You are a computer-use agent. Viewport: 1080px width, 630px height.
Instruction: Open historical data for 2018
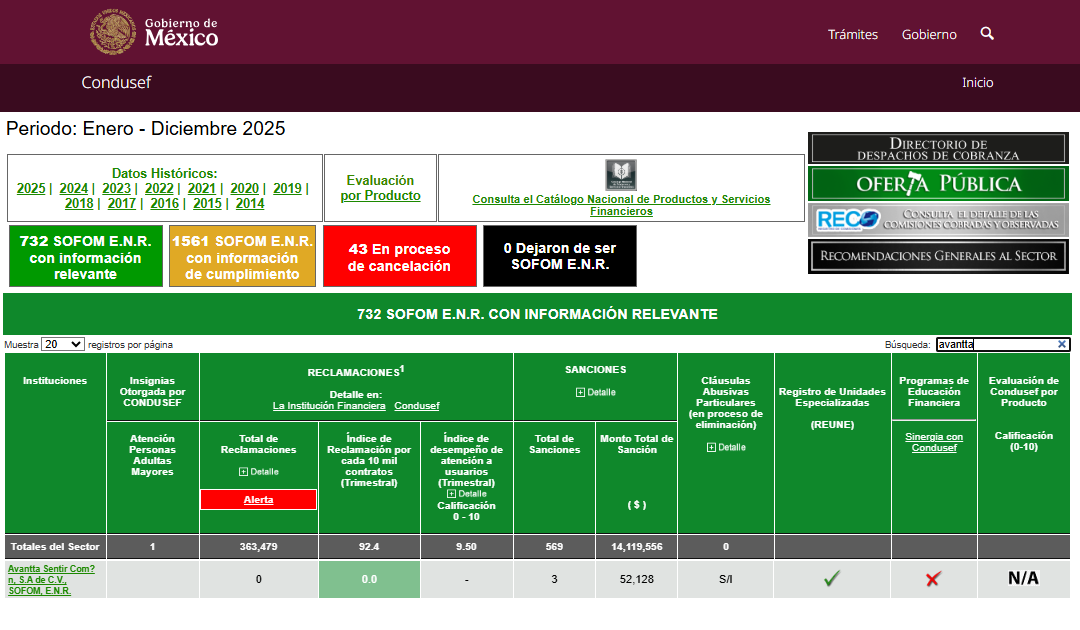coord(79,204)
